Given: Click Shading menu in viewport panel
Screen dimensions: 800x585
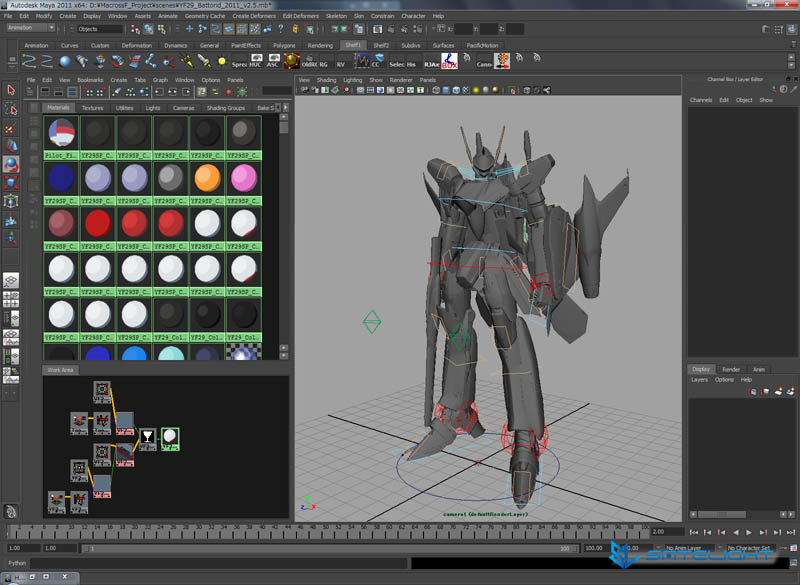Looking at the screenshot, I should pyautogui.click(x=327, y=79).
